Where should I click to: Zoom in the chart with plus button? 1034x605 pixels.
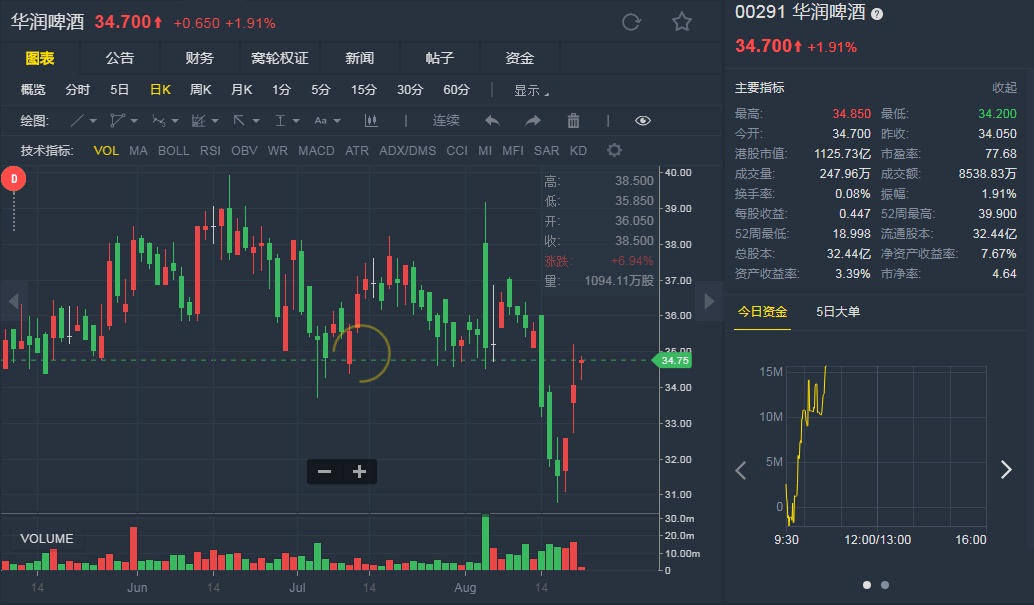coord(359,472)
